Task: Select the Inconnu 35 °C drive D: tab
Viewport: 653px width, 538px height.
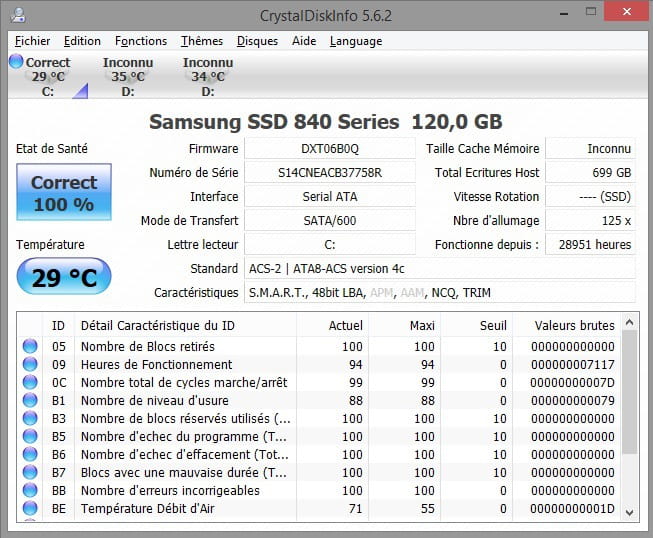Action: pos(128,77)
